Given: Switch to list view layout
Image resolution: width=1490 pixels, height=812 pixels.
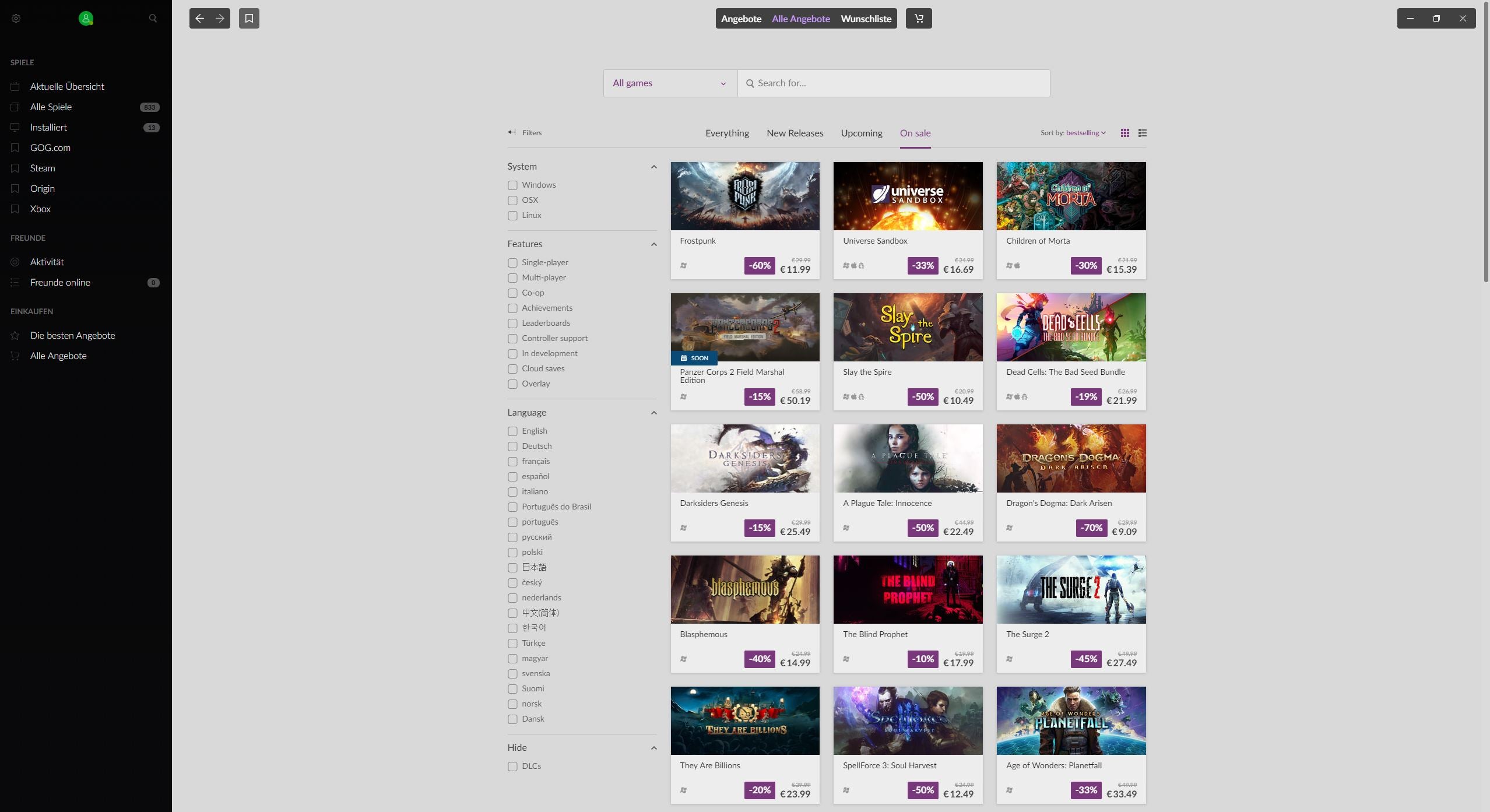Looking at the screenshot, I should 1143,133.
